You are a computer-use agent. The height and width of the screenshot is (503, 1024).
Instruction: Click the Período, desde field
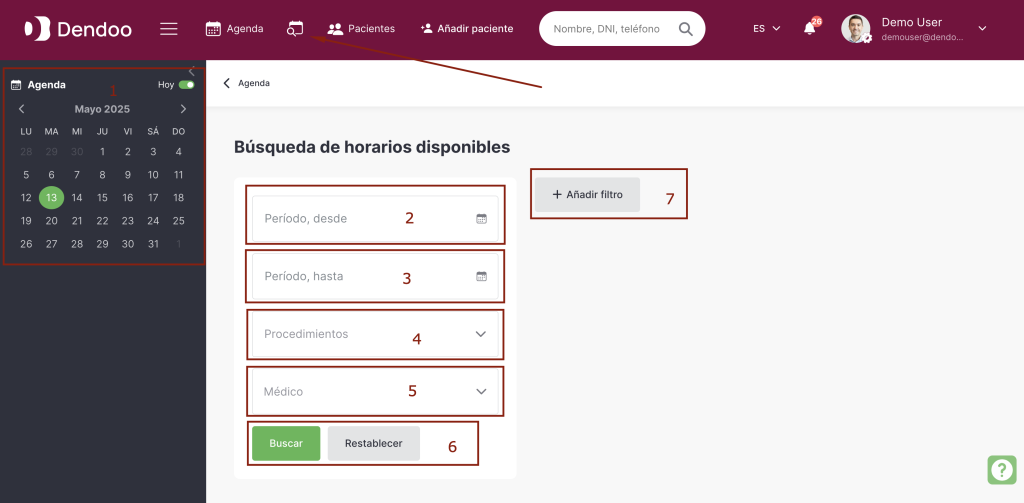375,219
